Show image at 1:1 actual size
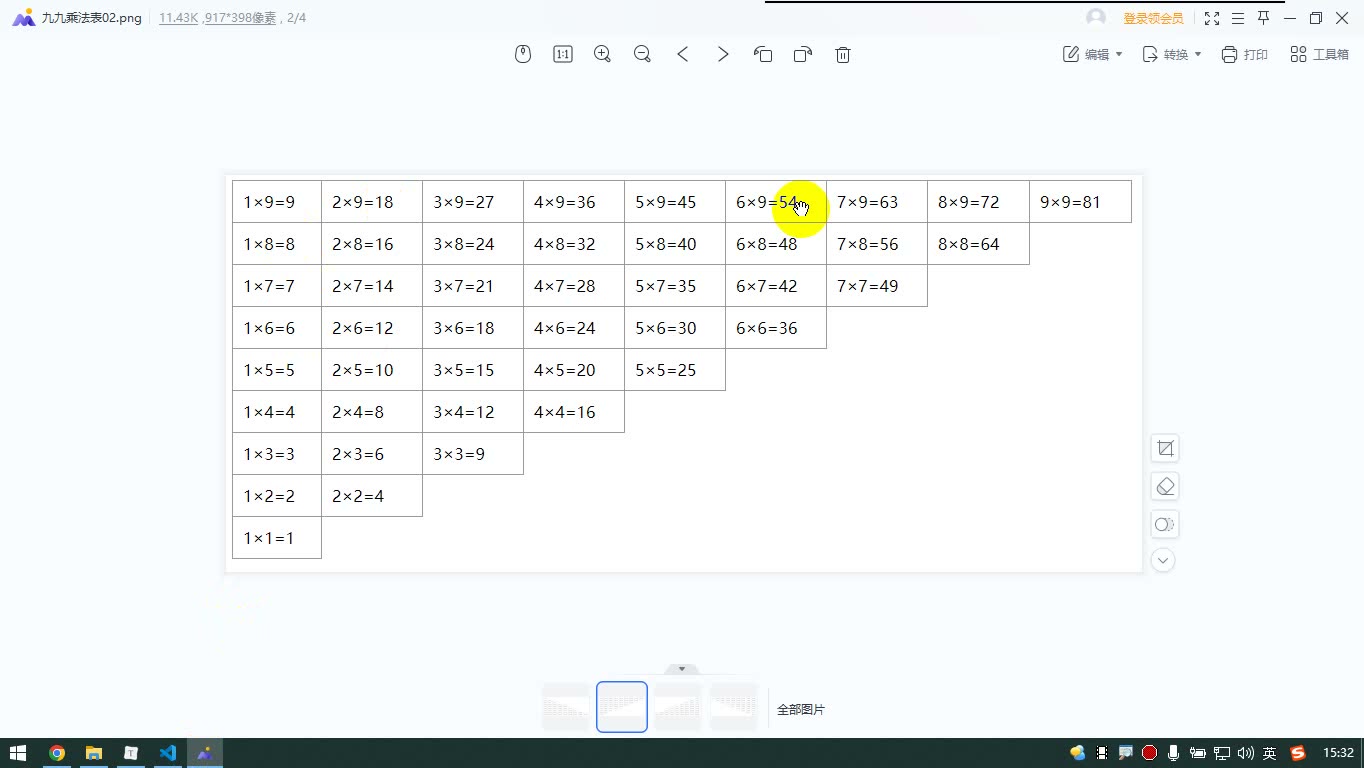Viewport: 1364px width, 768px height. (563, 54)
